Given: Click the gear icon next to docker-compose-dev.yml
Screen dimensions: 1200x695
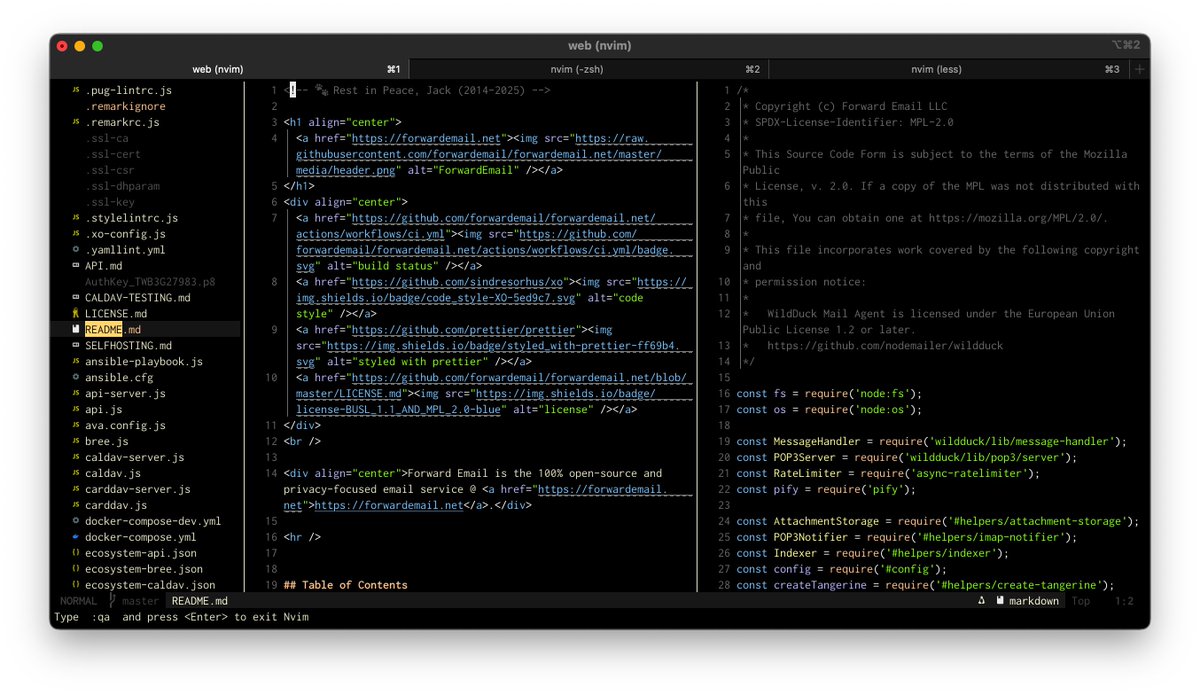Looking at the screenshot, I should click(76, 522).
